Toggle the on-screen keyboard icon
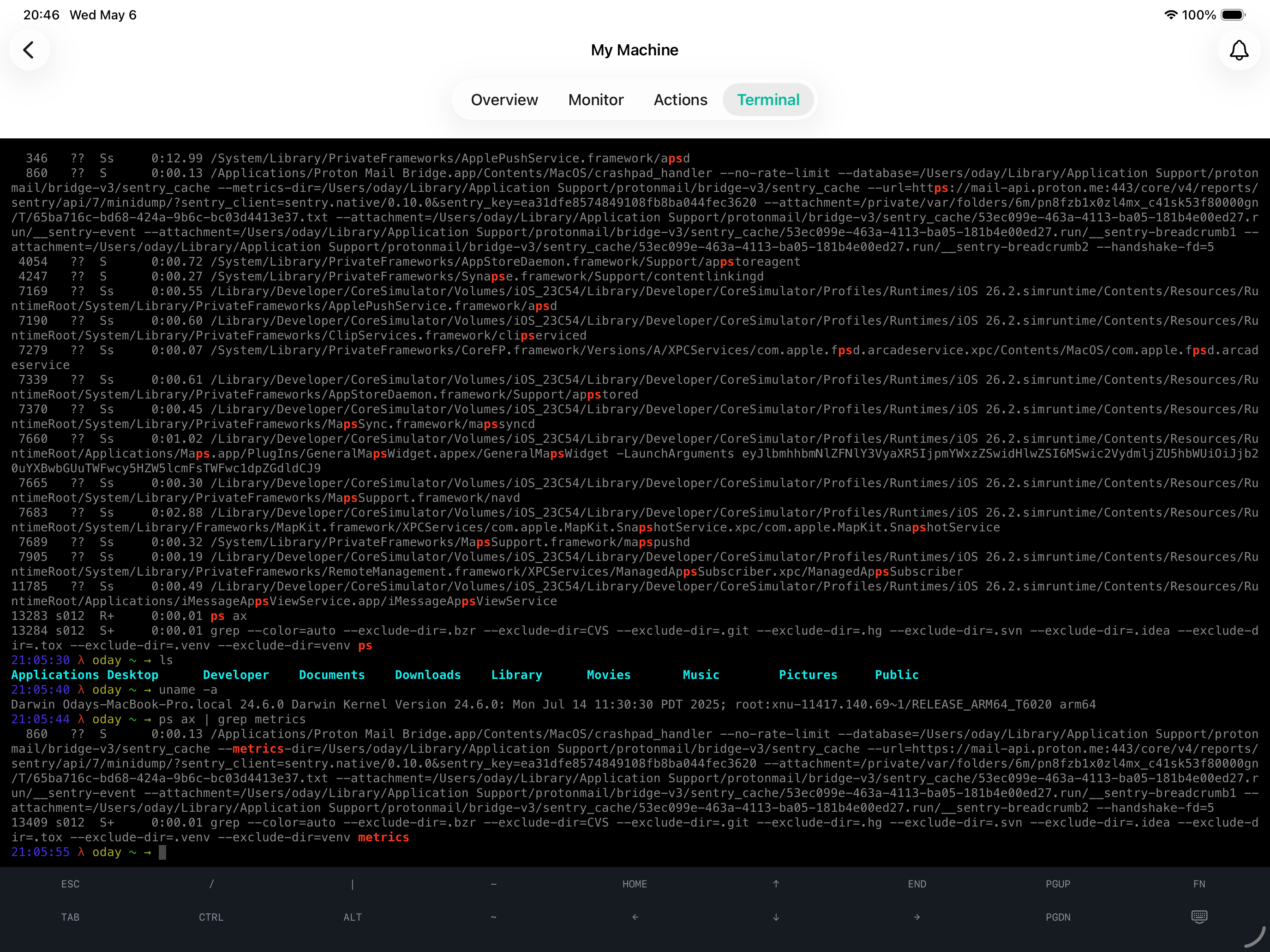This screenshot has height=952, width=1270. (1199, 916)
